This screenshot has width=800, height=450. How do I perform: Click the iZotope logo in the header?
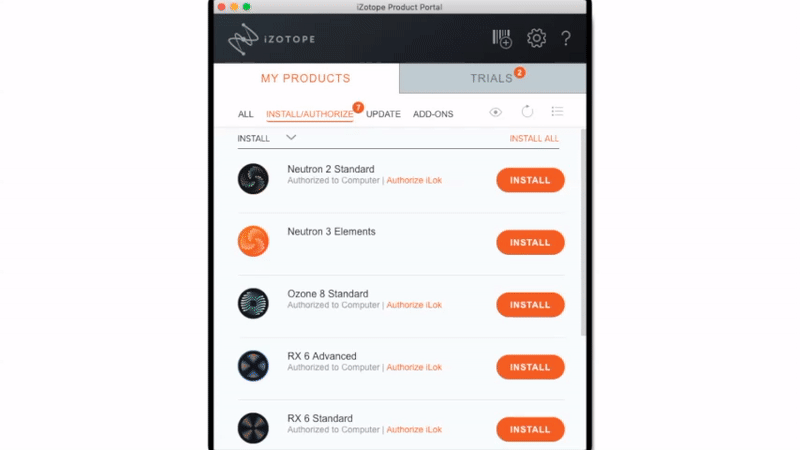point(271,39)
